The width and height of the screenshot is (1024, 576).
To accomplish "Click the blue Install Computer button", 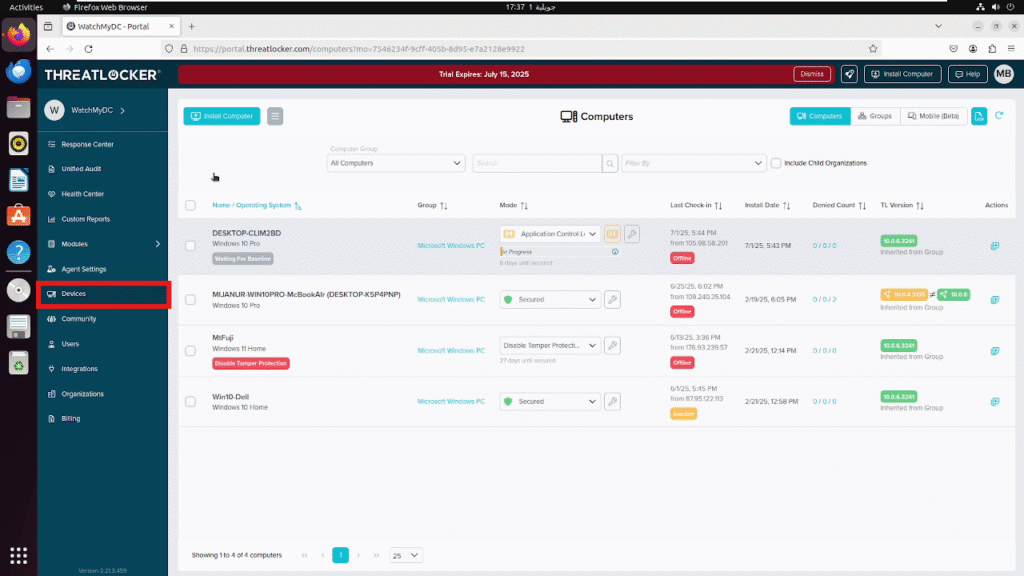I will 222,116.
